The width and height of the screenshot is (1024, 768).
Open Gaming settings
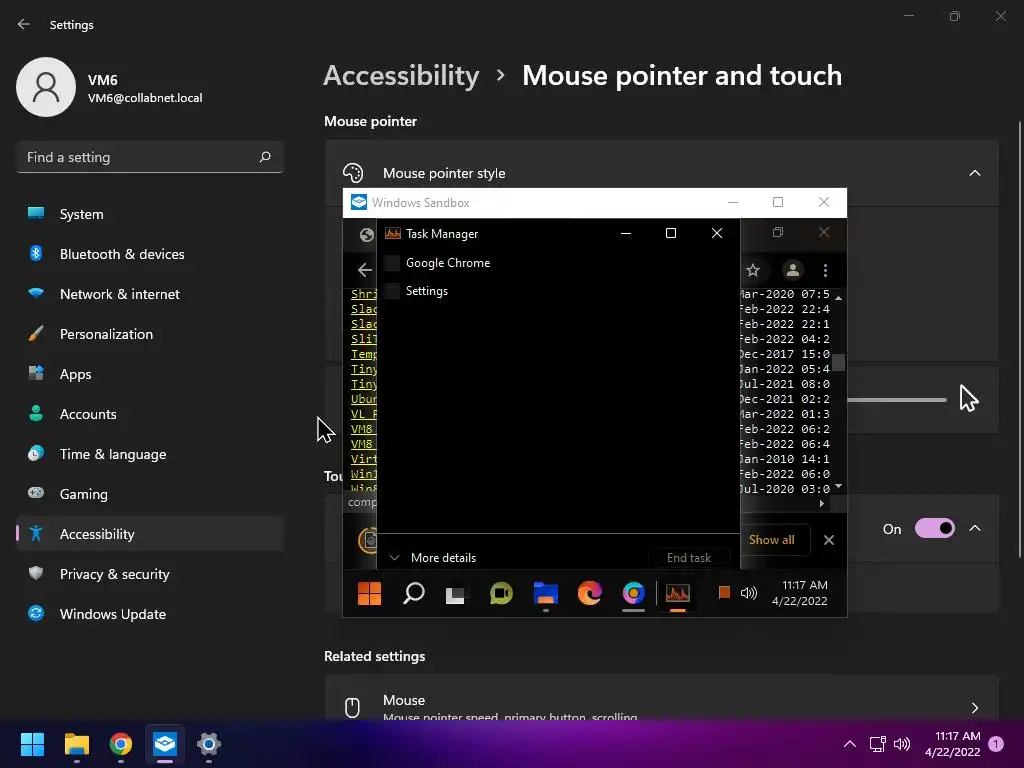pyautogui.click(x=150, y=494)
